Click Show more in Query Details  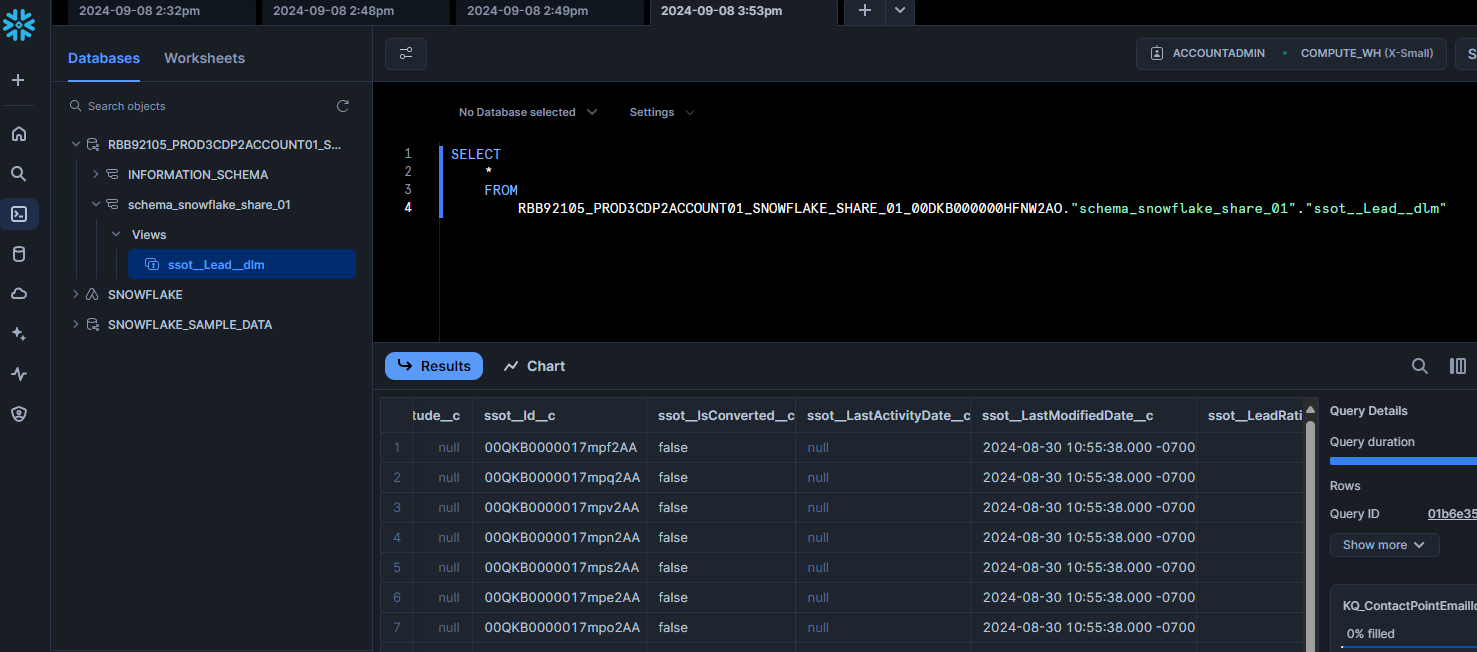tap(1384, 545)
